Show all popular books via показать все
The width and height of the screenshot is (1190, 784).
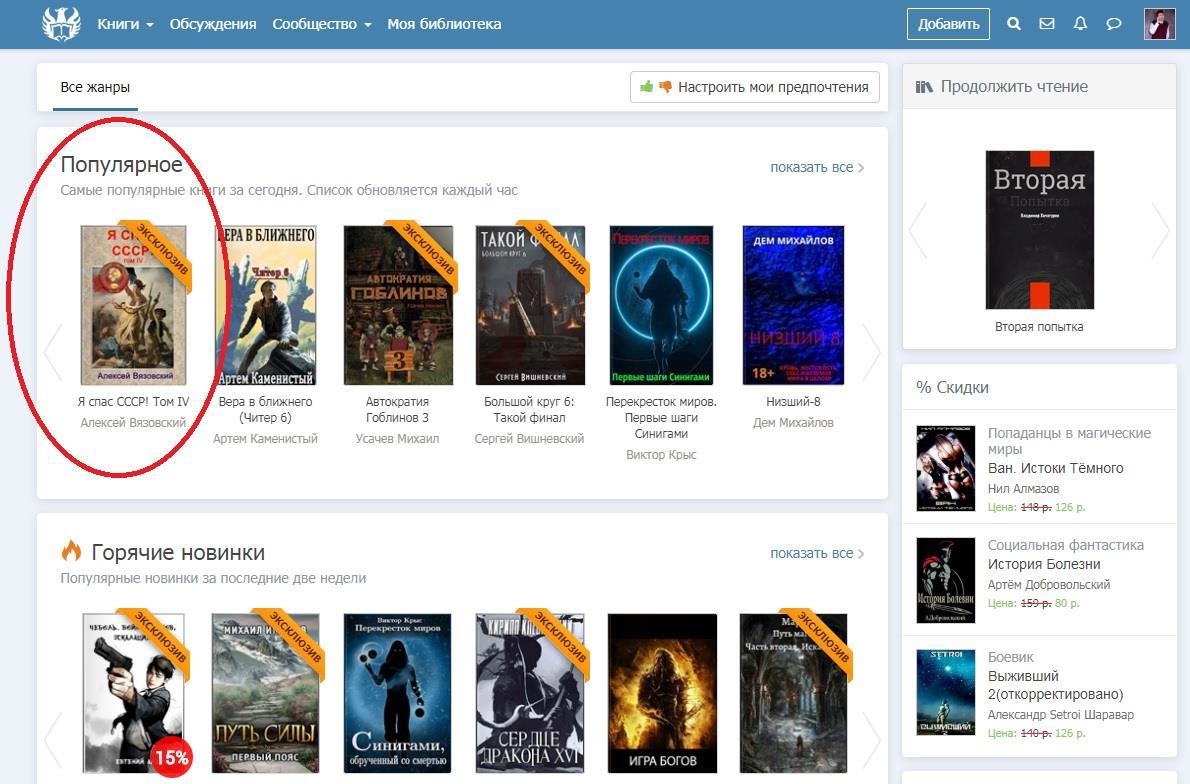click(816, 167)
